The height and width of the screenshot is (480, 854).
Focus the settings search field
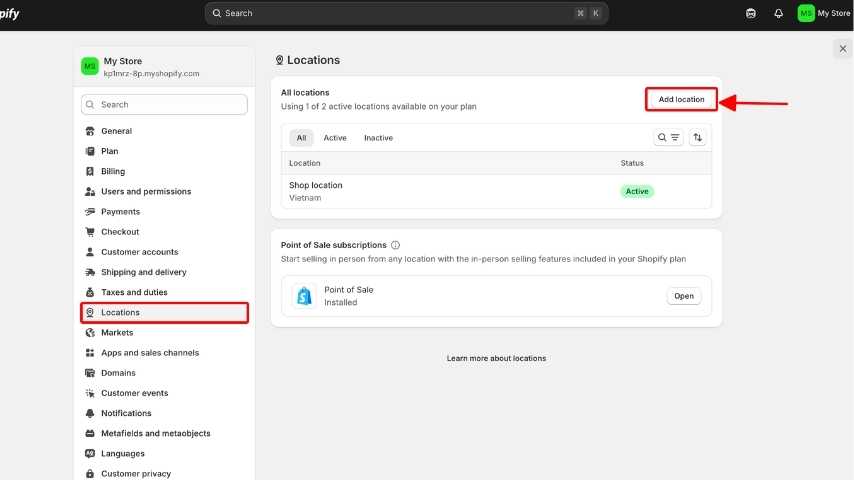[164, 105]
